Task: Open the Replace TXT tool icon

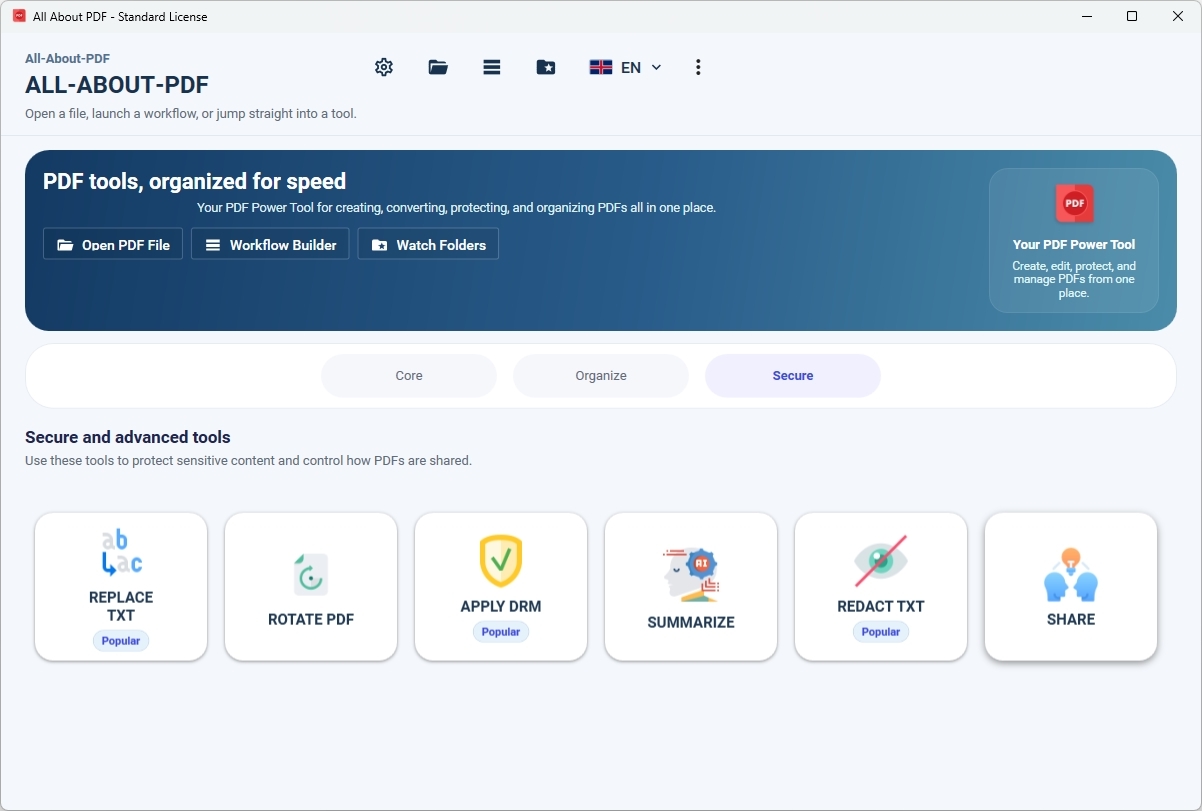Action: pos(121,554)
